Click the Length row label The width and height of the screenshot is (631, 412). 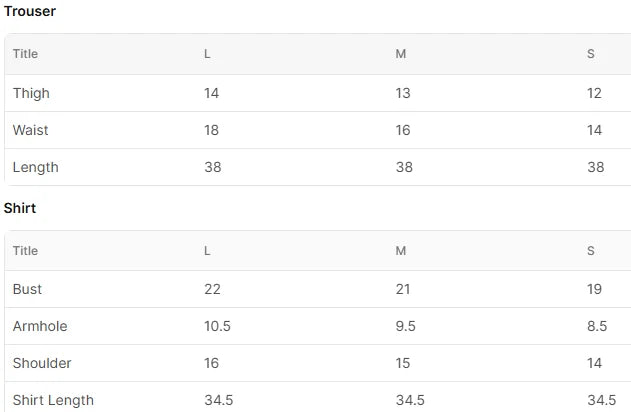(35, 167)
